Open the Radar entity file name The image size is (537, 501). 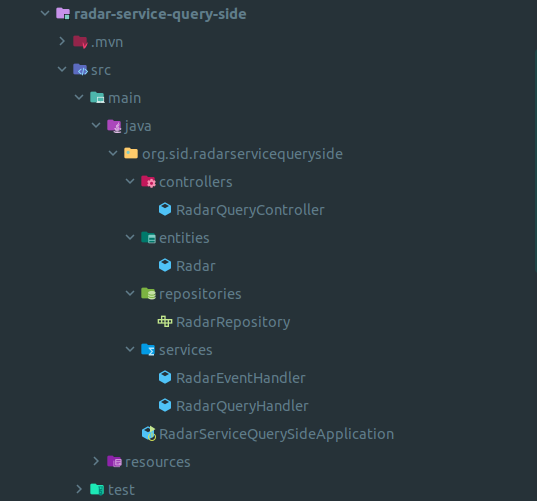196,266
